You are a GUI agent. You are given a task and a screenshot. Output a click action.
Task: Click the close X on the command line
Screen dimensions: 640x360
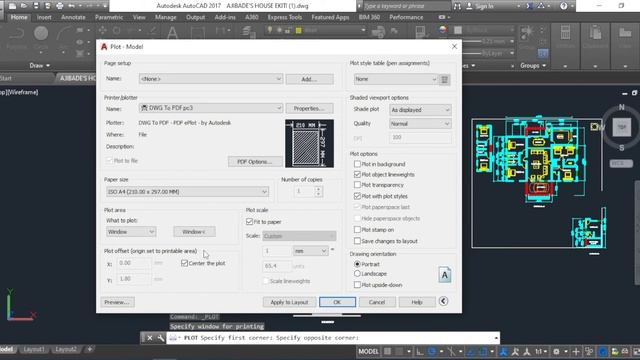[x=150, y=338]
